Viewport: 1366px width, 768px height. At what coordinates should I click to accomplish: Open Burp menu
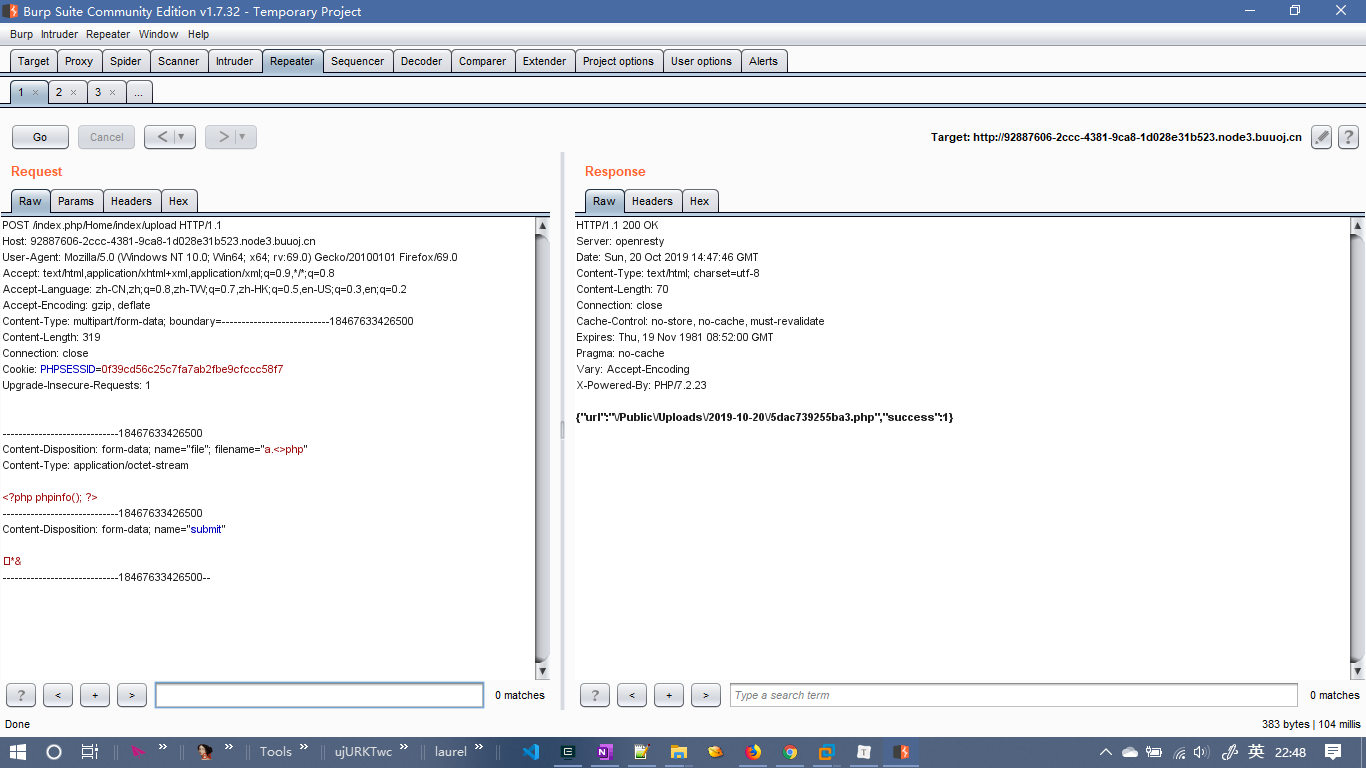tap(21, 34)
